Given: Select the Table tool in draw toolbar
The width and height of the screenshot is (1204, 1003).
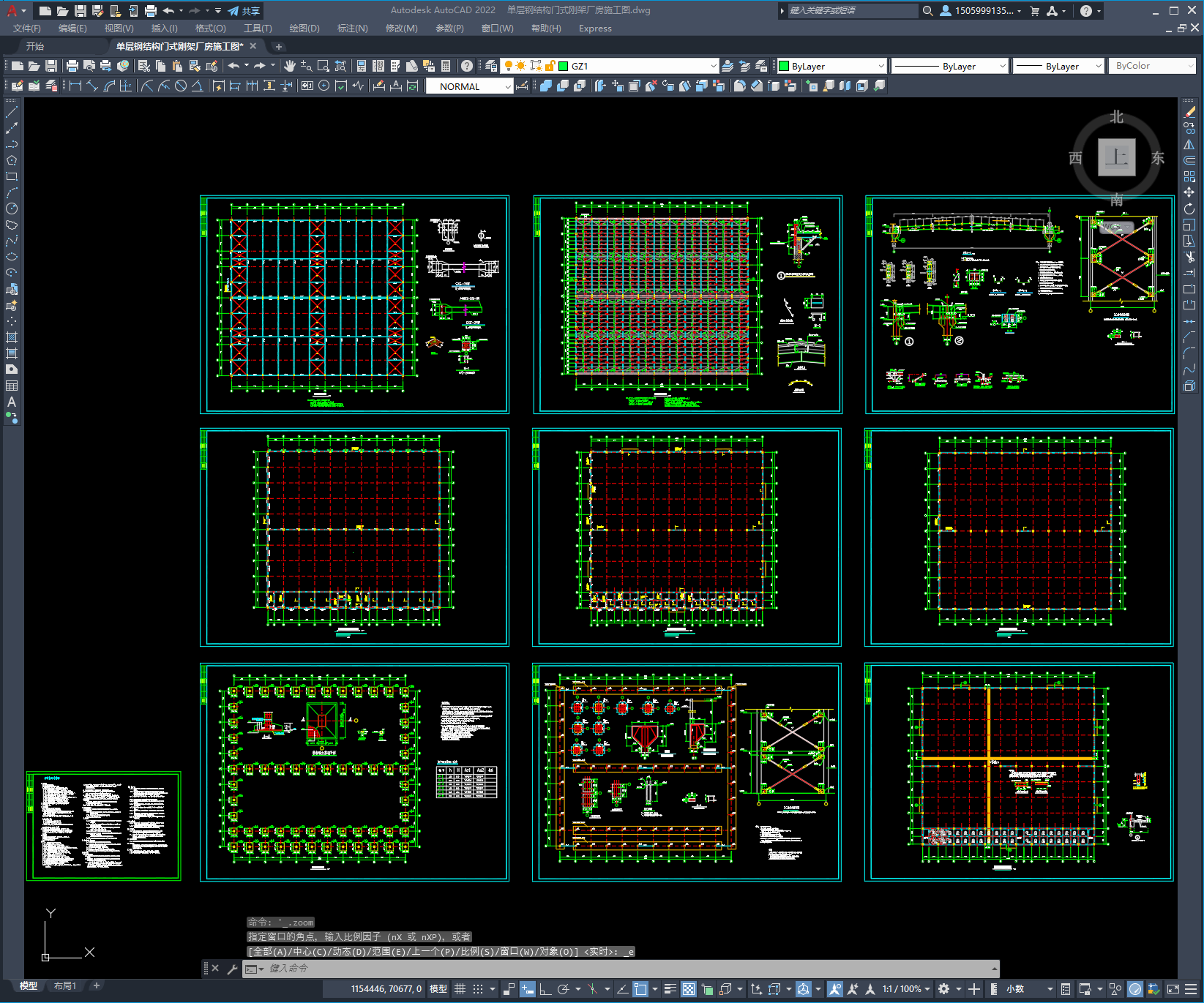Looking at the screenshot, I should coord(12,386).
